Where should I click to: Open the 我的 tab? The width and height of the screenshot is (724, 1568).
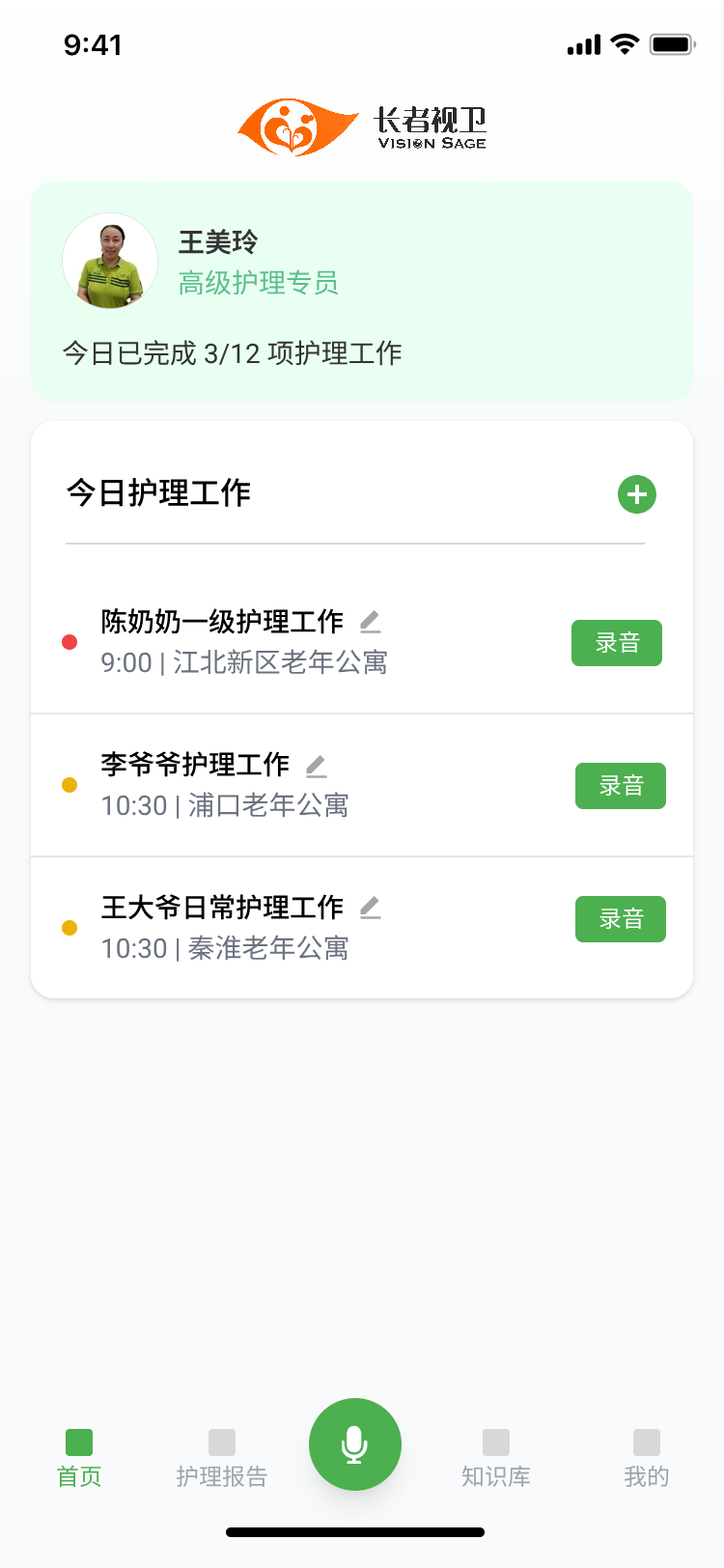pos(646,1457)
